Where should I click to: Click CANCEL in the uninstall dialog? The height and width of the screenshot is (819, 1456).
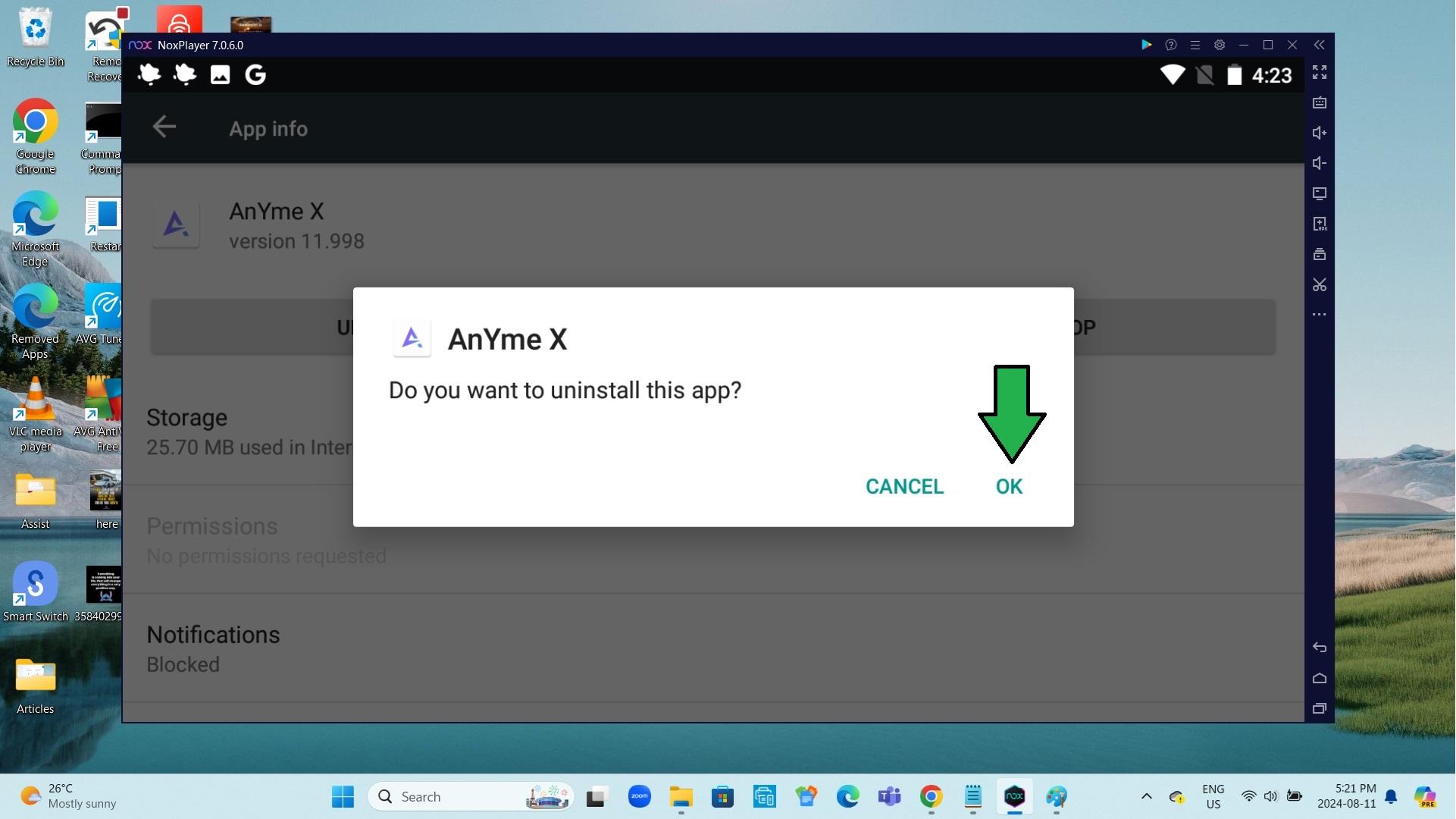coord(904,486)
